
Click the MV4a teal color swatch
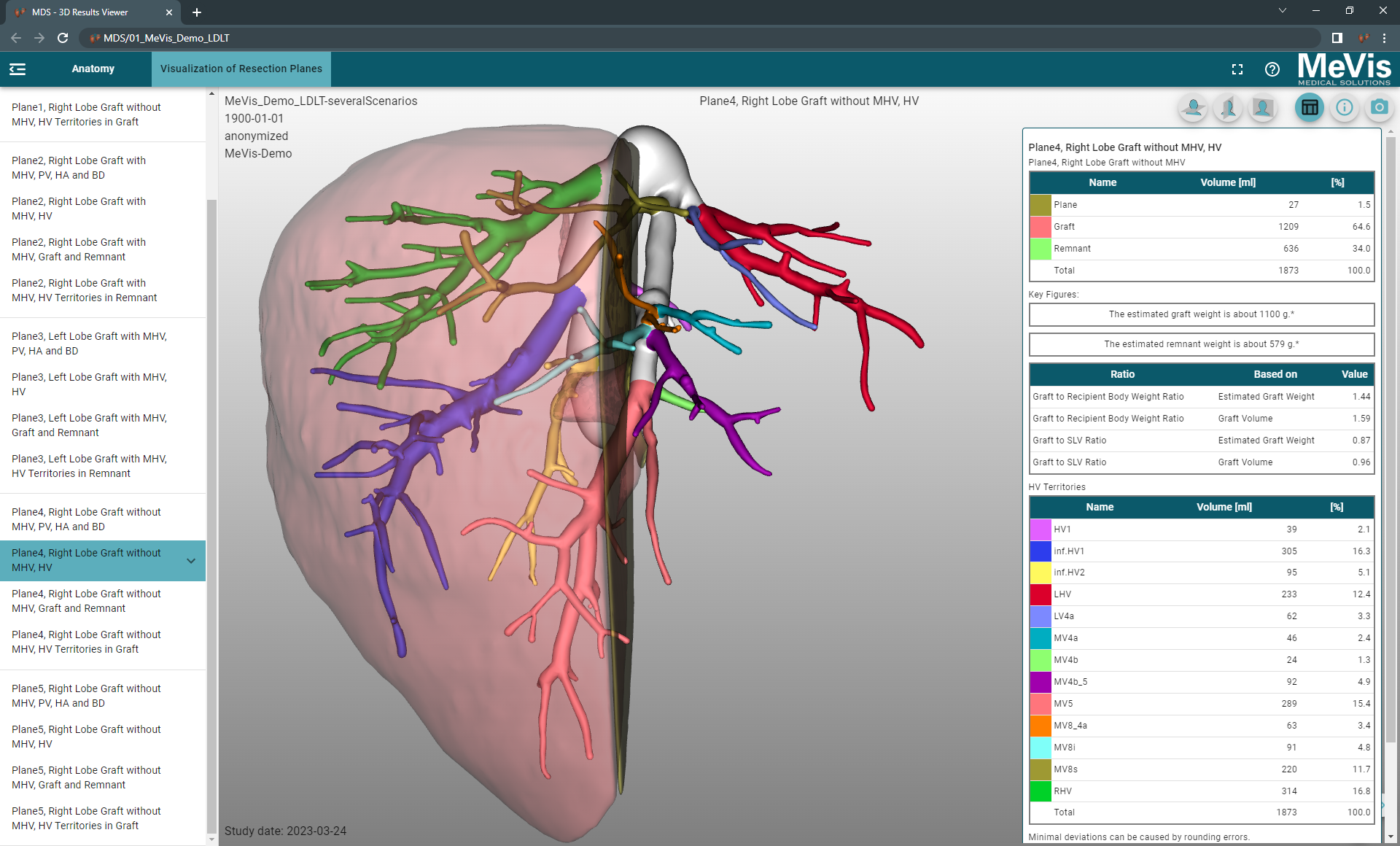click(x=1041, y=638)
